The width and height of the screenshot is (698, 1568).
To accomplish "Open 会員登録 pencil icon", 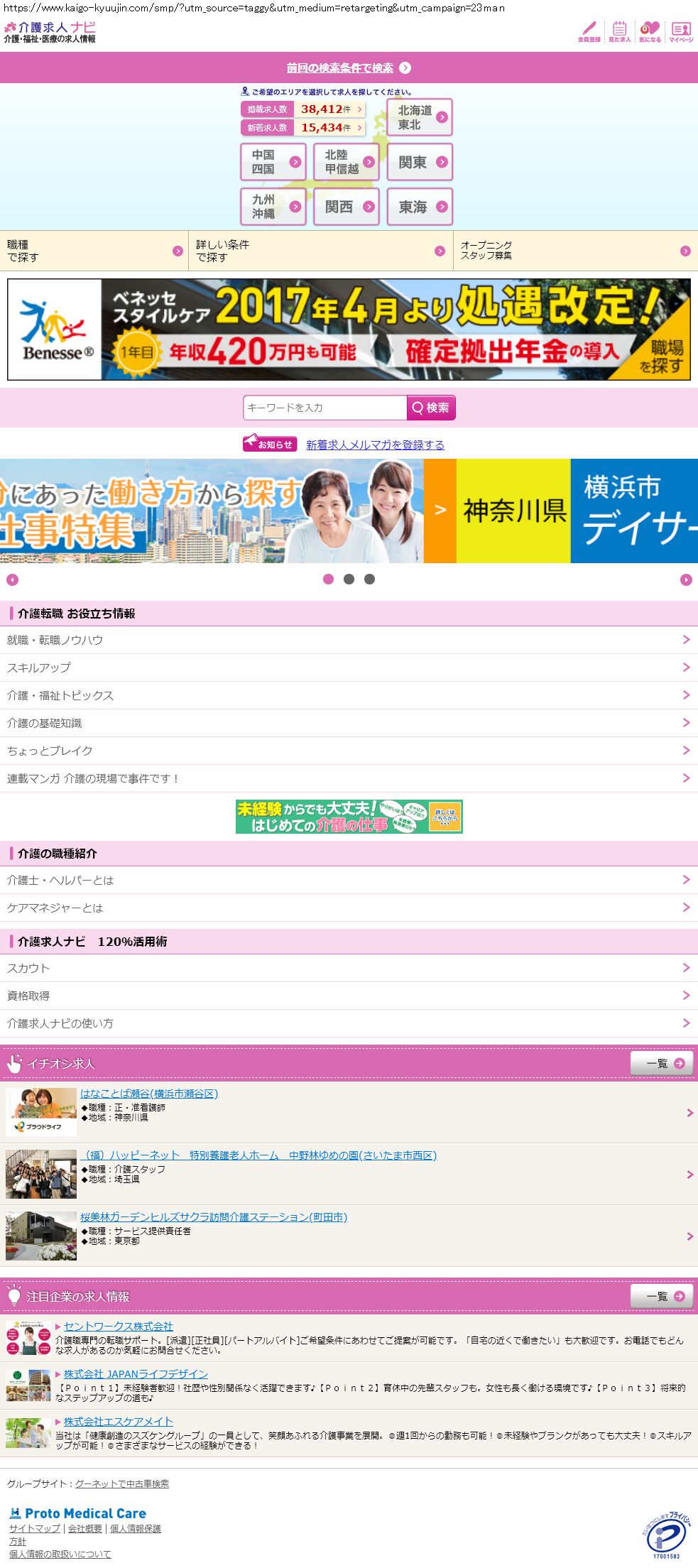I will (589, 31).
